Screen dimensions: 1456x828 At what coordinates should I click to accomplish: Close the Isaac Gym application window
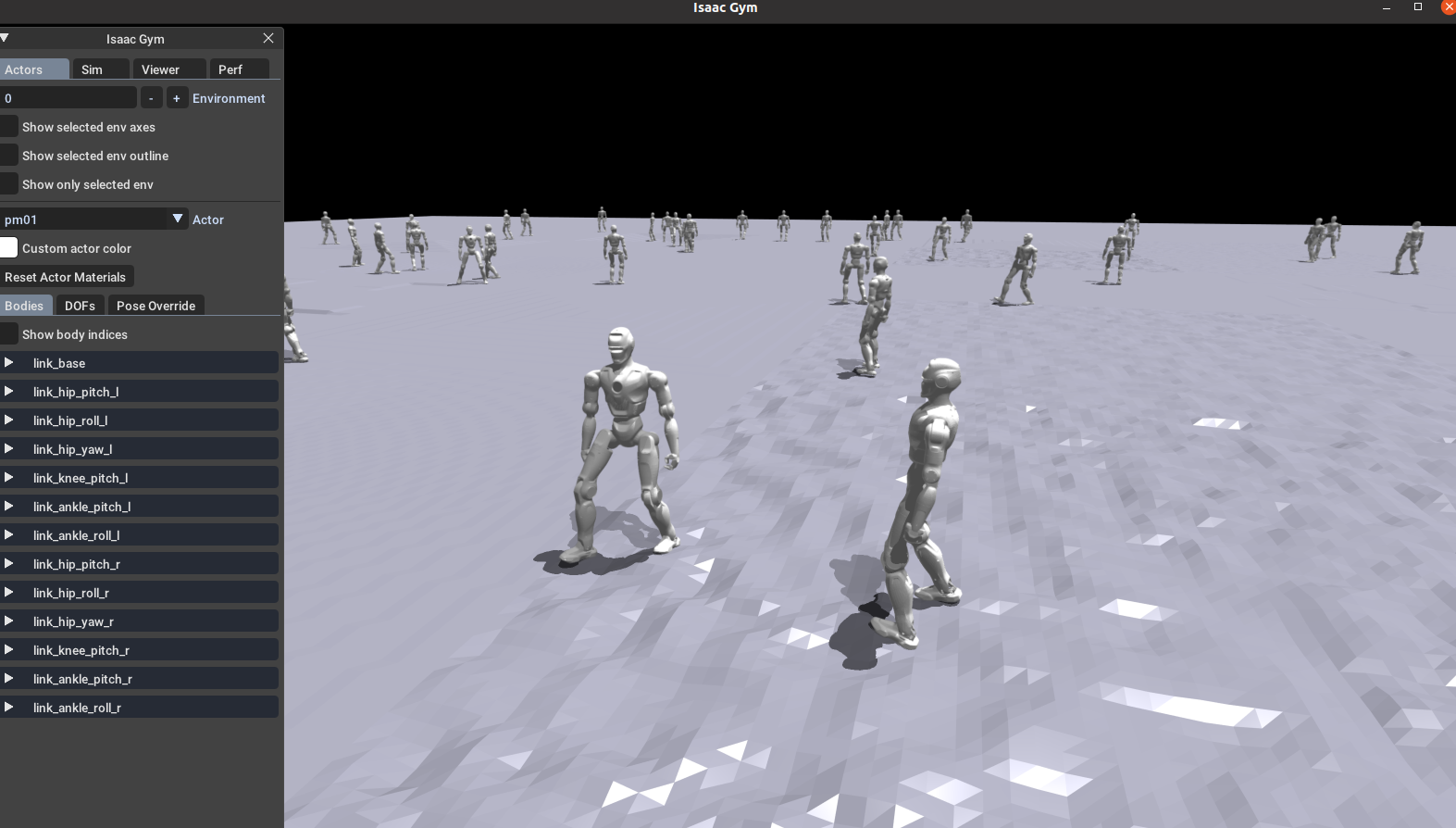pyautogui.click(x=1449, y=7)
